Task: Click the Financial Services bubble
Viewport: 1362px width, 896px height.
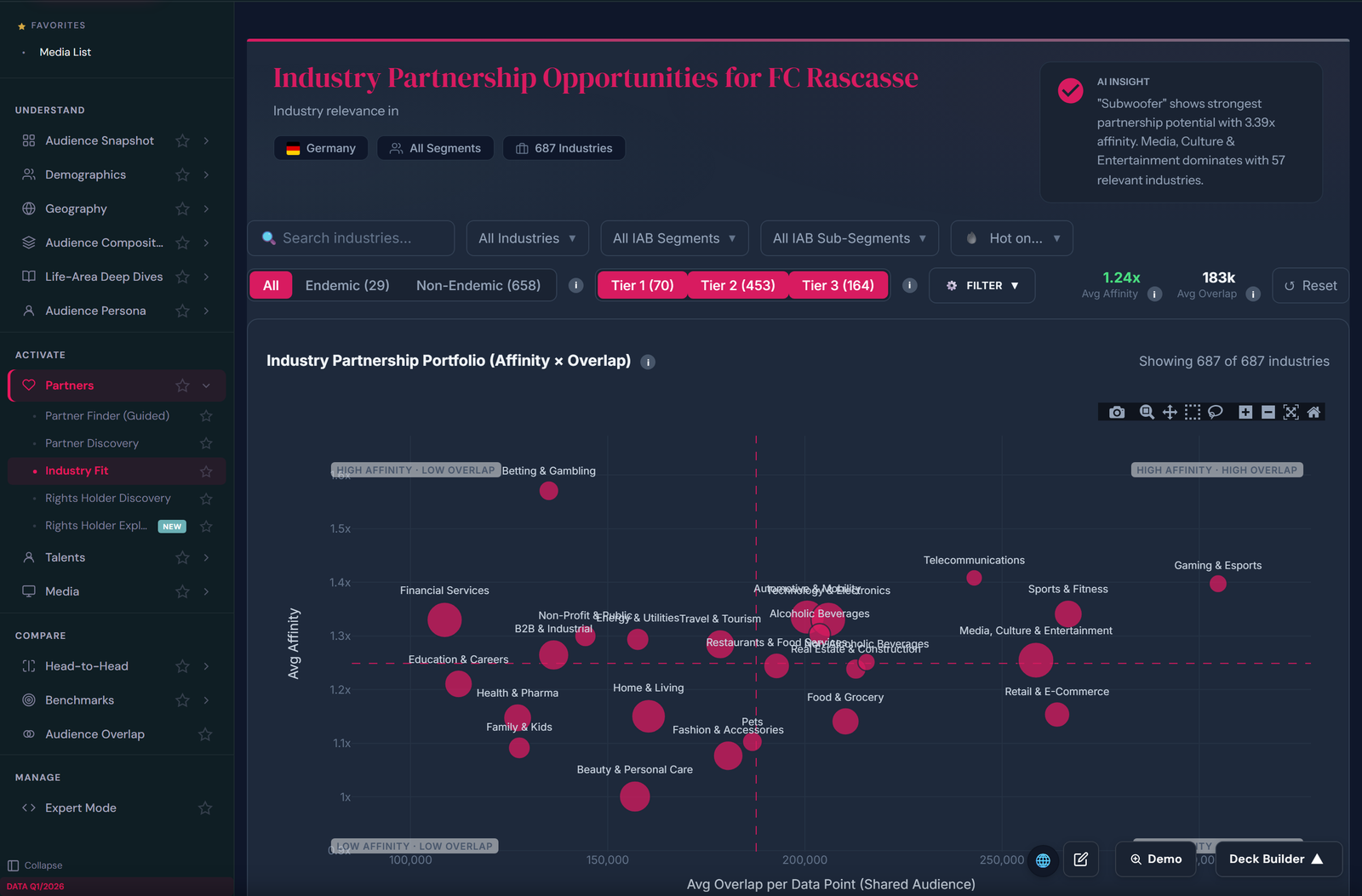Action: pos(444,619)
